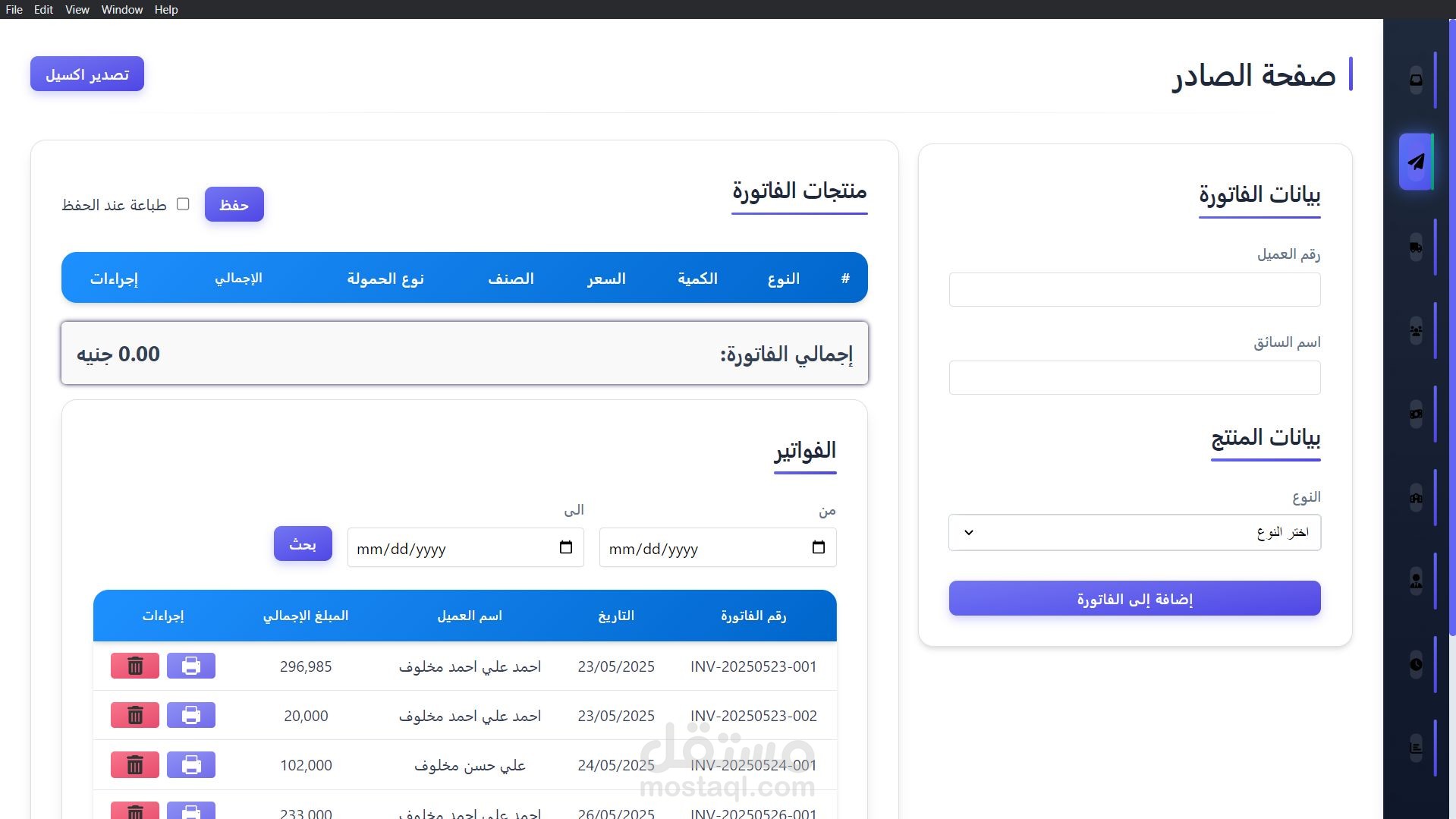Click invoice number INV-20250523-001
This screenshot has height=819, width=1456.
pyautogui.click(x=753, y=666)
